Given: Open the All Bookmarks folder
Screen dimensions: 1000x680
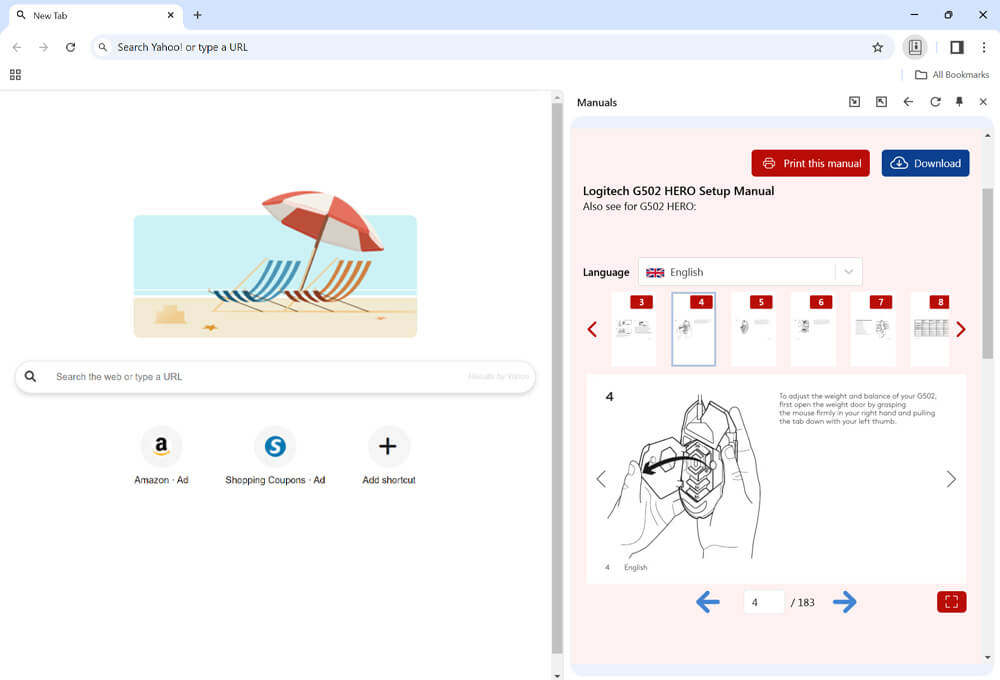Looking at the screenshot, I should pyautogui.click(x=952, y=75).
